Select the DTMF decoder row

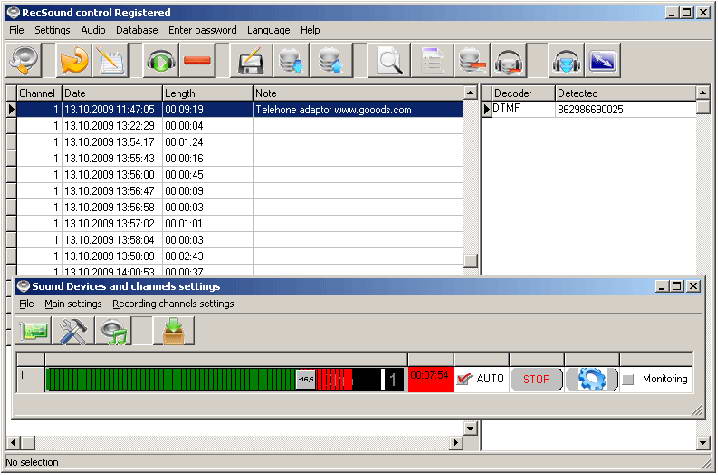[594, 109]
